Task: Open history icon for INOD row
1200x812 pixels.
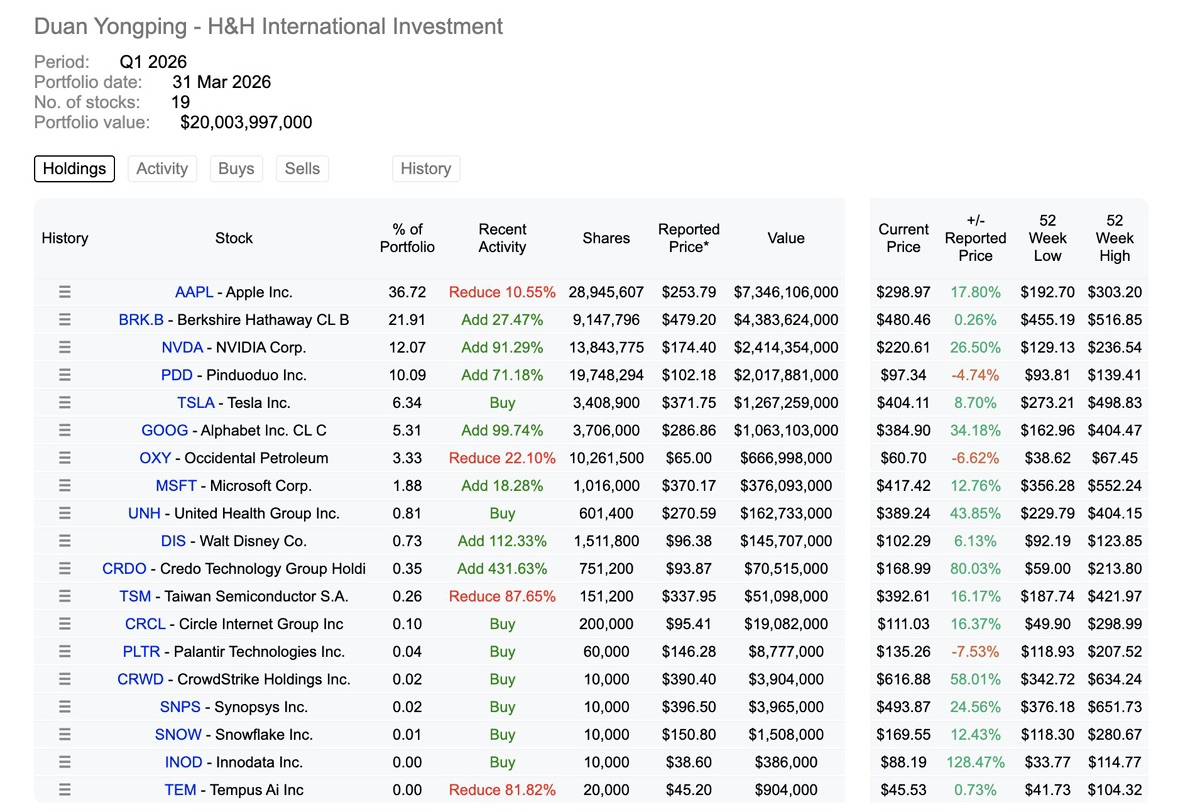Action: point(65,762)
